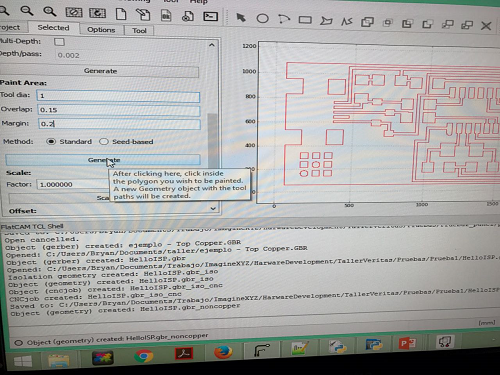
Task: Click the Edit Geometry toolbar icon
Action: [x=143, y=15]
